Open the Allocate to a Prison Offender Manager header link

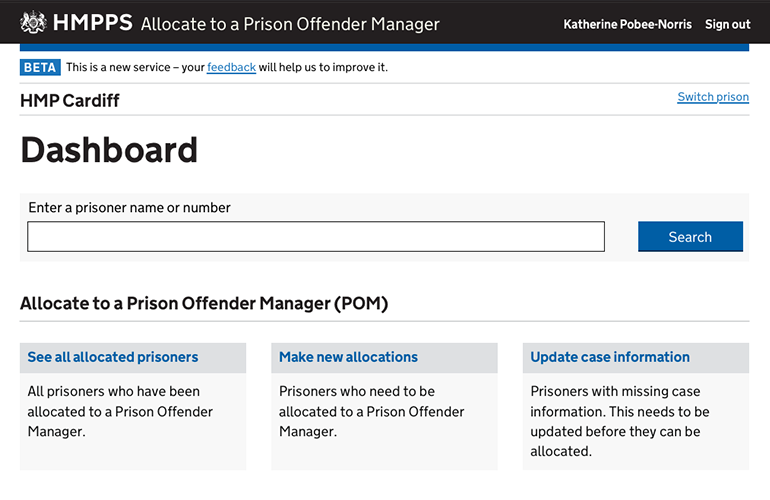coord(290,24)
